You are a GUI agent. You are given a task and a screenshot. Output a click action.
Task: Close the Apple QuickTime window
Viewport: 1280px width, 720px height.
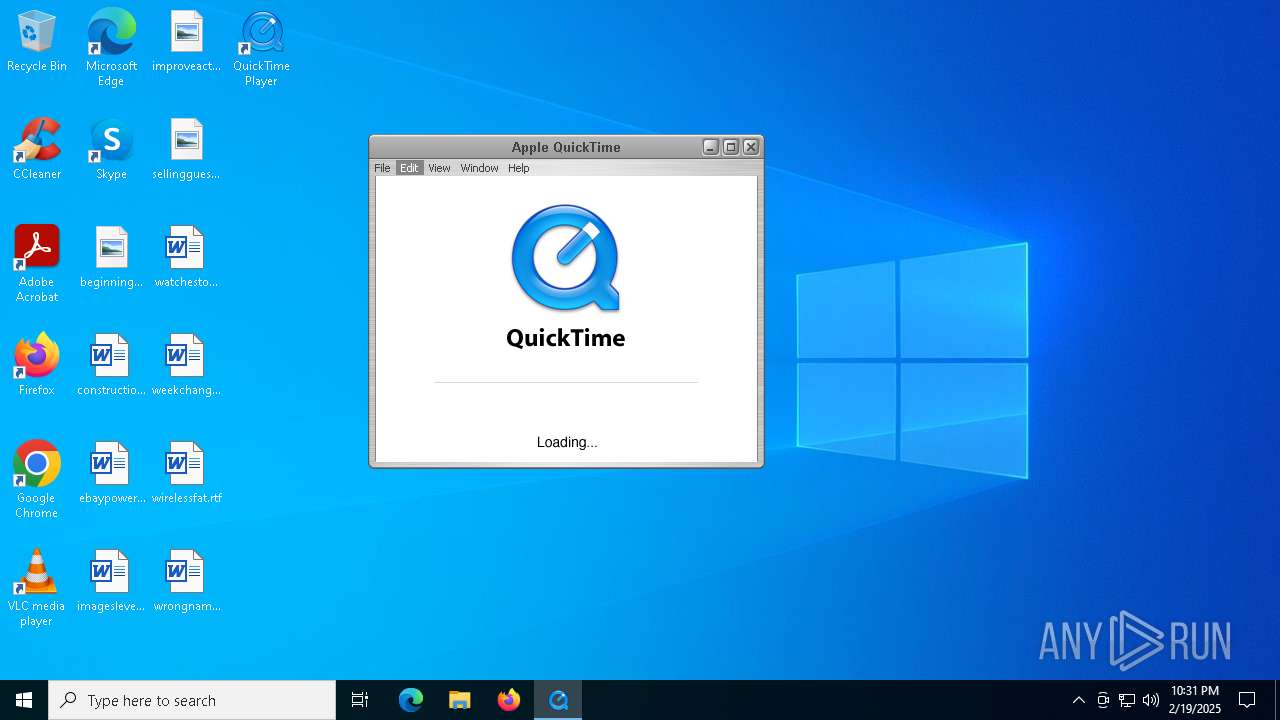[751, 147]
